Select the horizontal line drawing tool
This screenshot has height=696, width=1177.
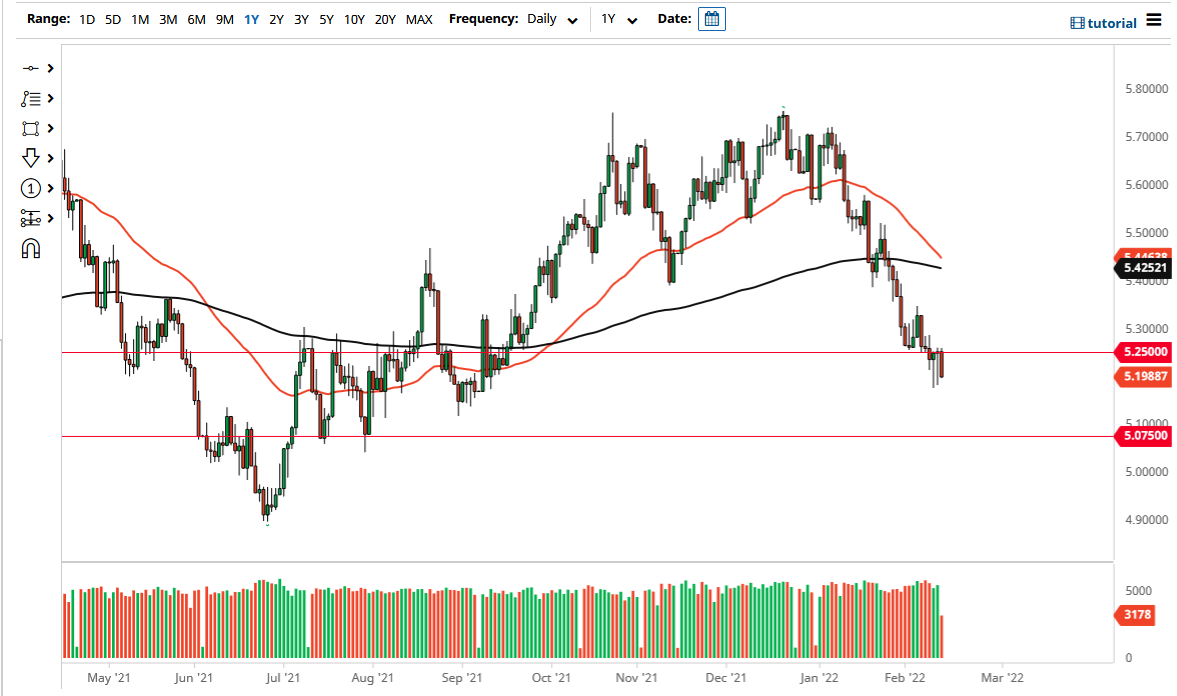31,68
